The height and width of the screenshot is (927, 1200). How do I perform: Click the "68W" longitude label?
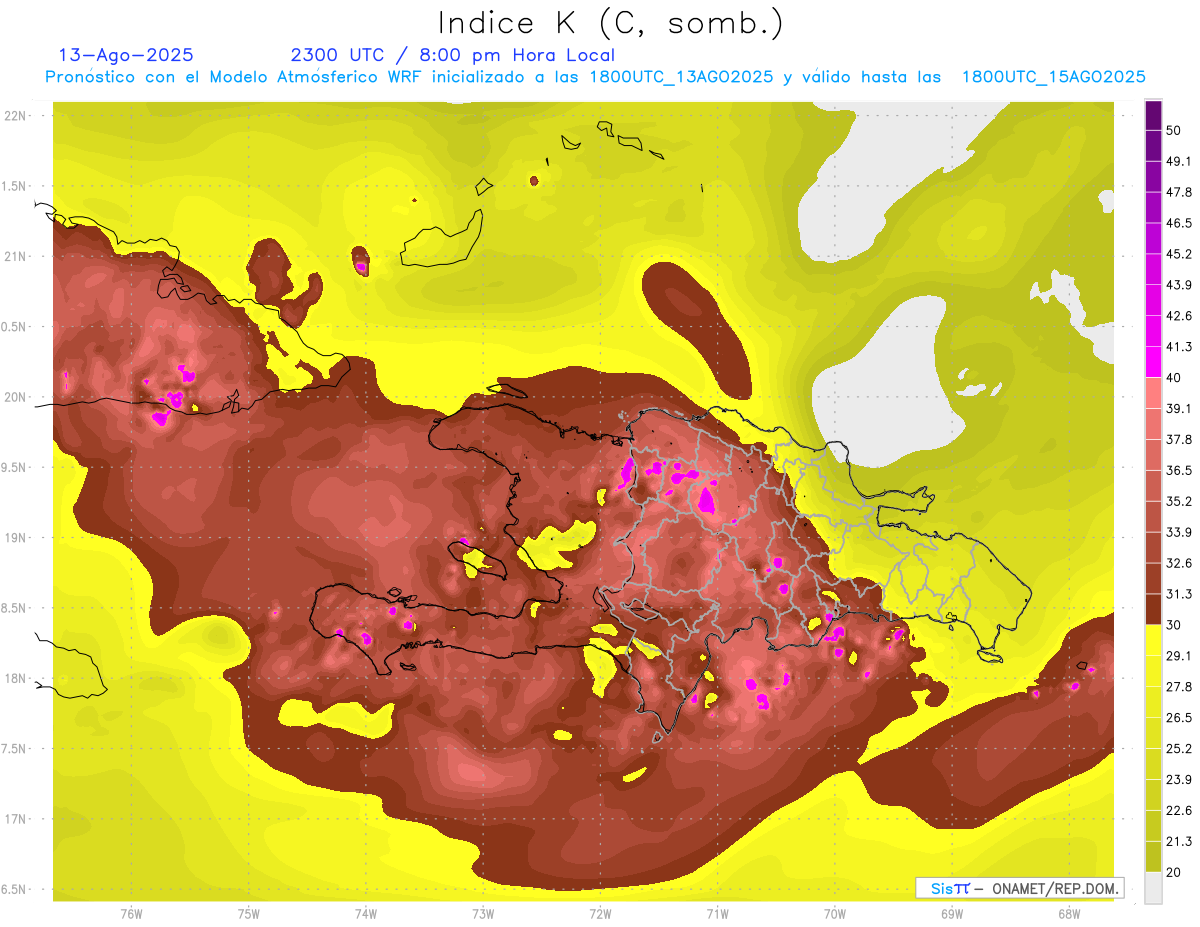click(1069, 913)
